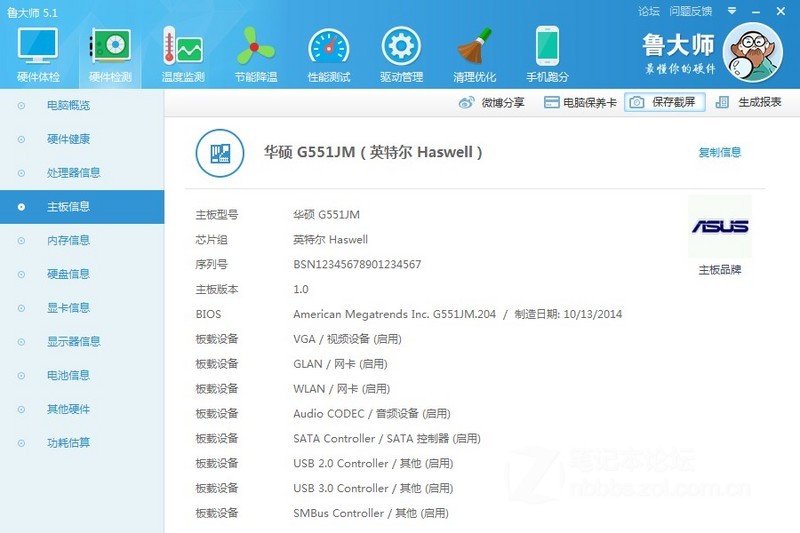
Task: Click the SATA Controller row
Action: coord(387,439)
